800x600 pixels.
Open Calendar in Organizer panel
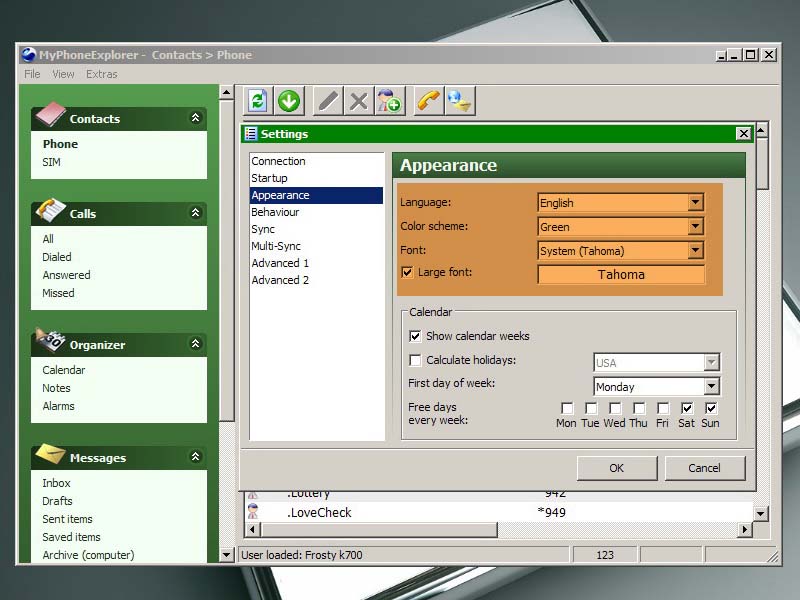click(64, 370)
